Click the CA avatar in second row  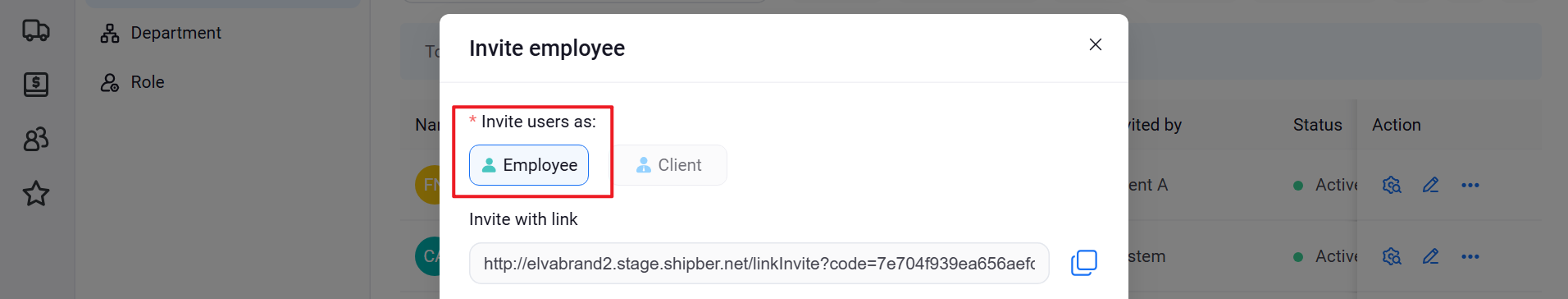[x=428, y=256]
